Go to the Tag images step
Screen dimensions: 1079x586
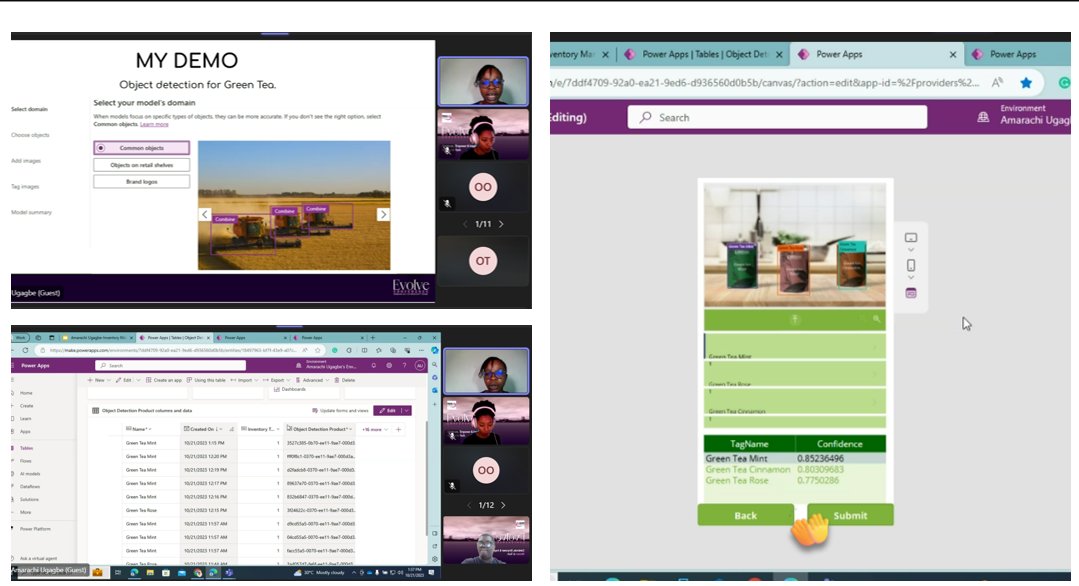(25, 186)
